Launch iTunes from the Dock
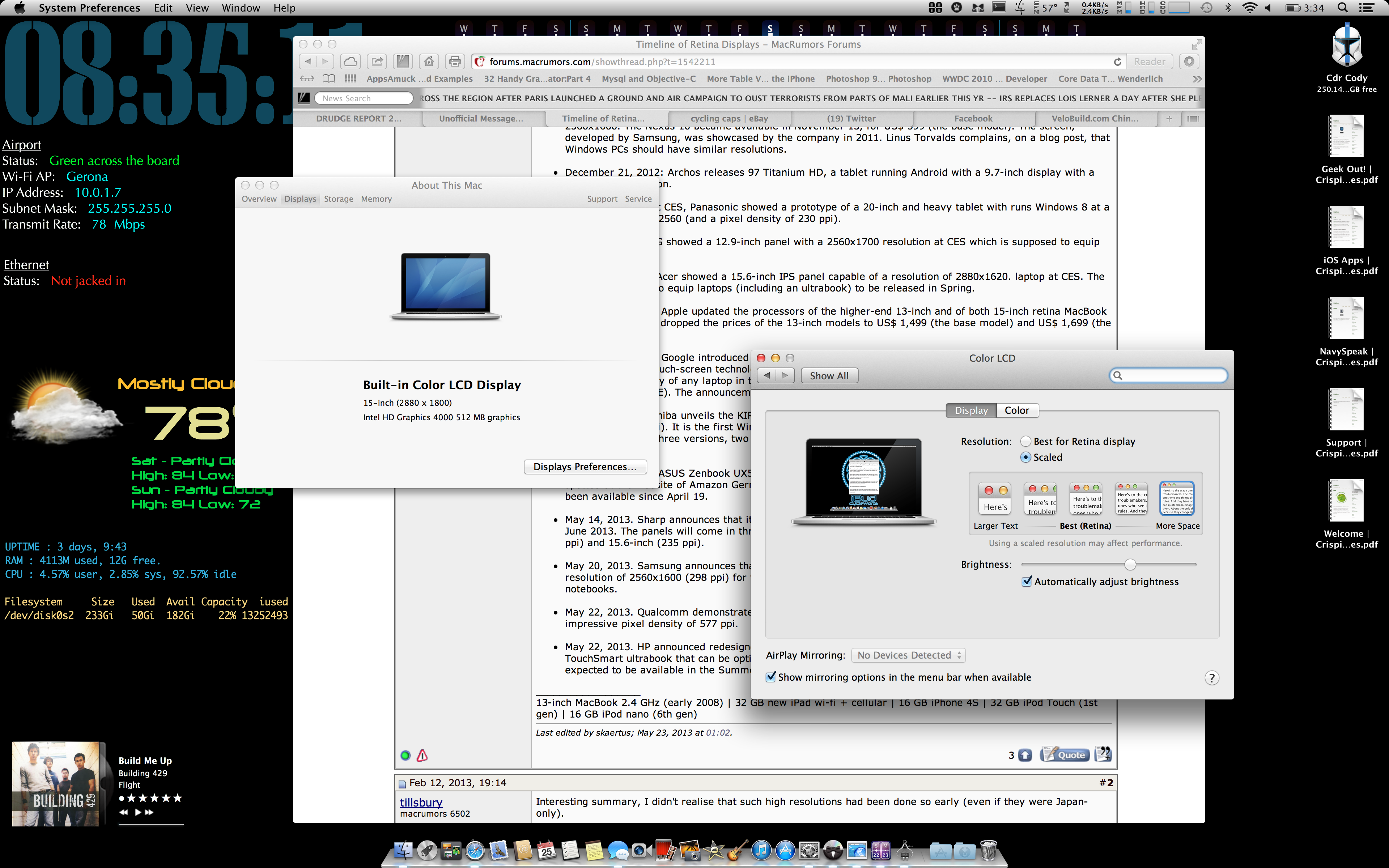1389x868 pixels. [761, 850]
